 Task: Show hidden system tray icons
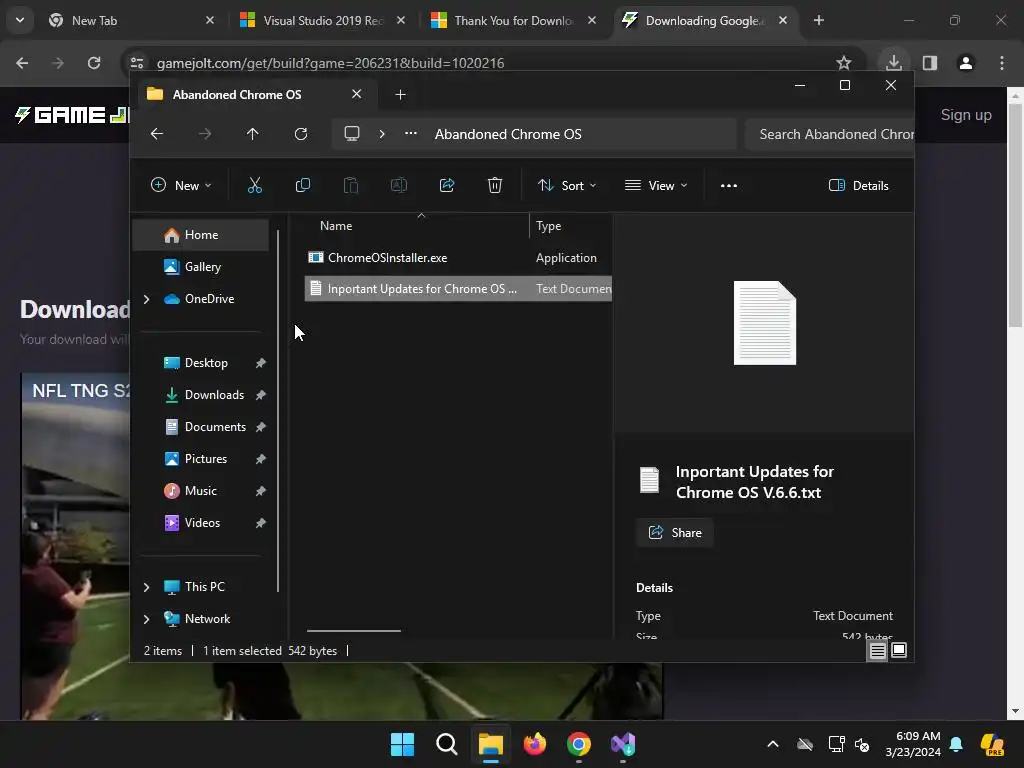[773, 744]
